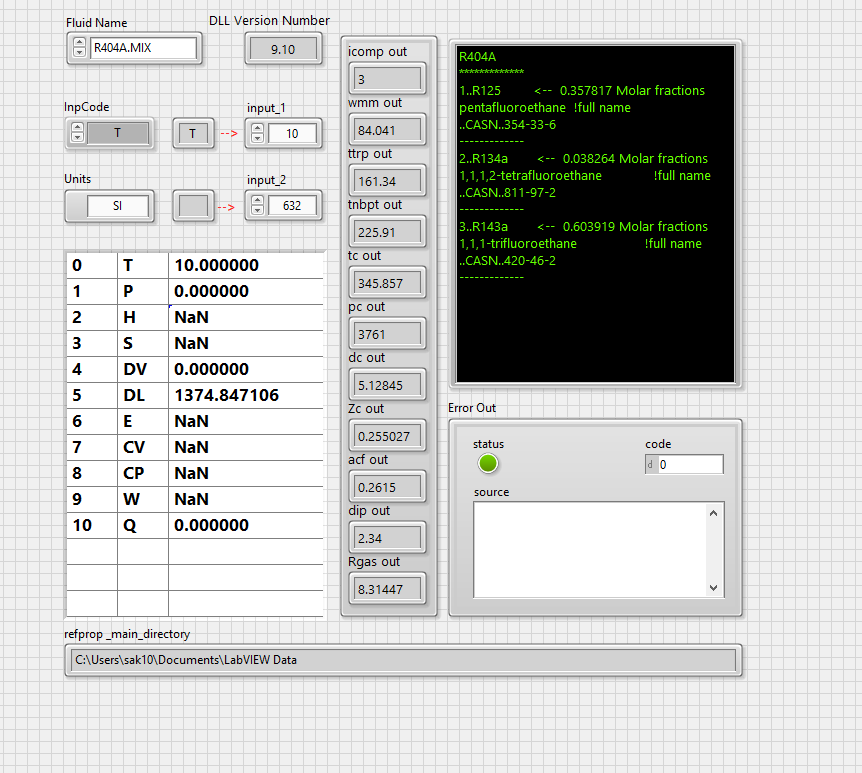The width and height of the screenshot is (862, 773).
Task: Toggle the blank mode button beside input_2
Action: point(193,205)
